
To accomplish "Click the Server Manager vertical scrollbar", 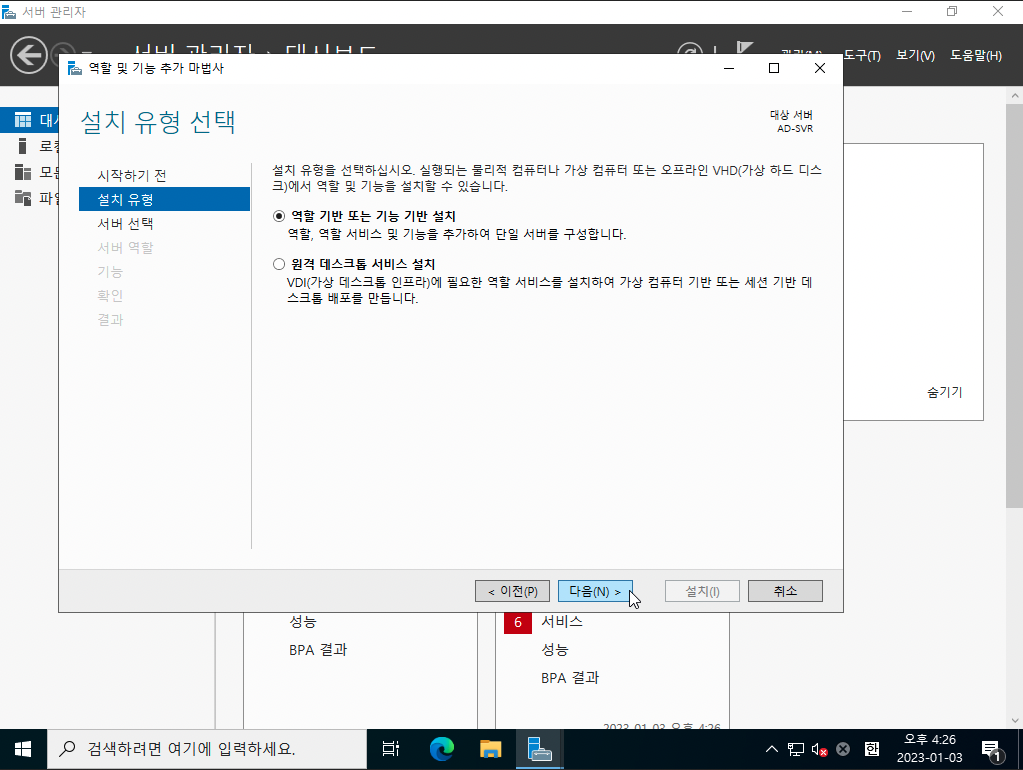I will (x=1014, y=305).
